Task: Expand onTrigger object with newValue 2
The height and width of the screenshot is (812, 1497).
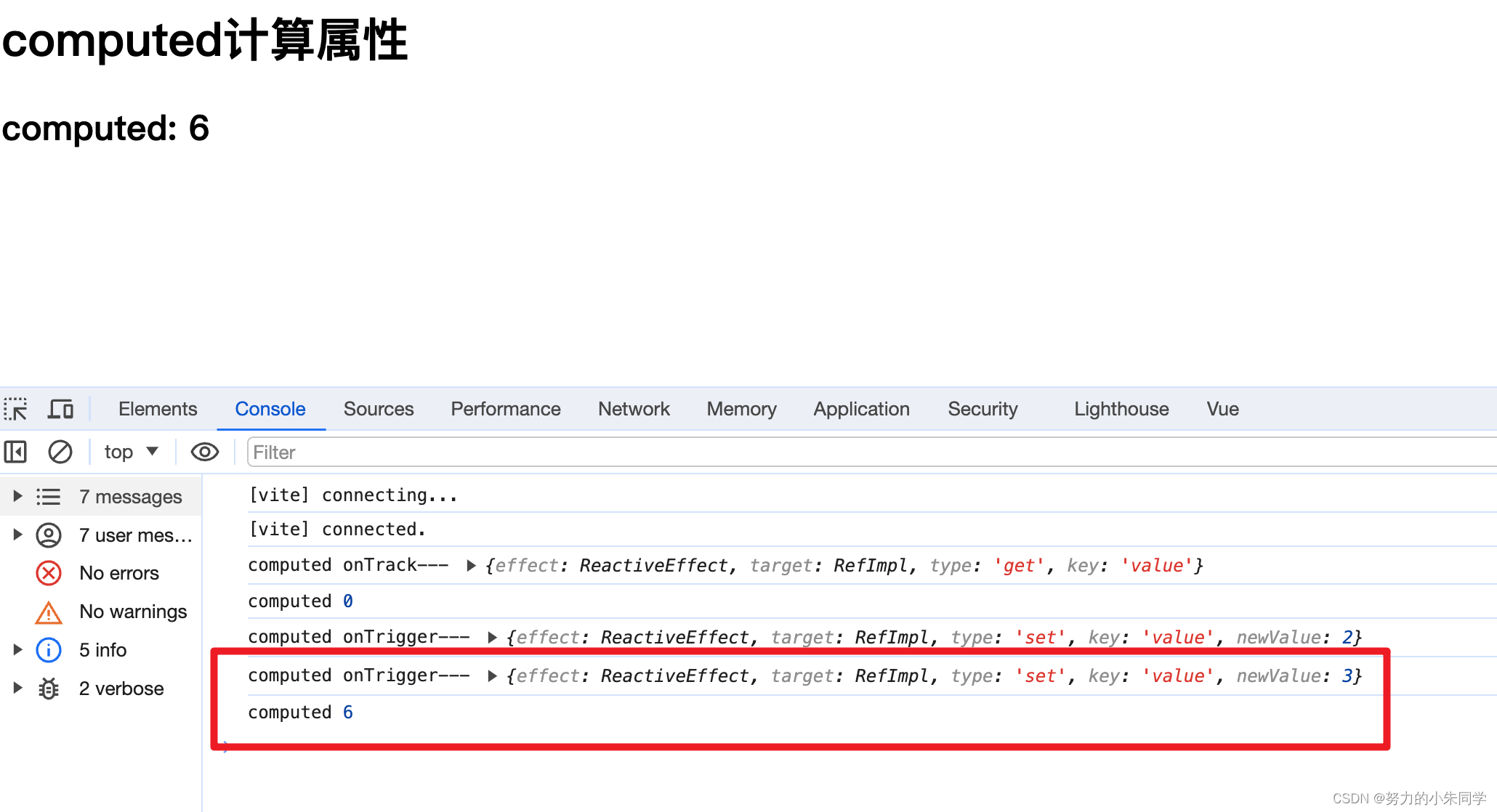Action: (492, 638)
